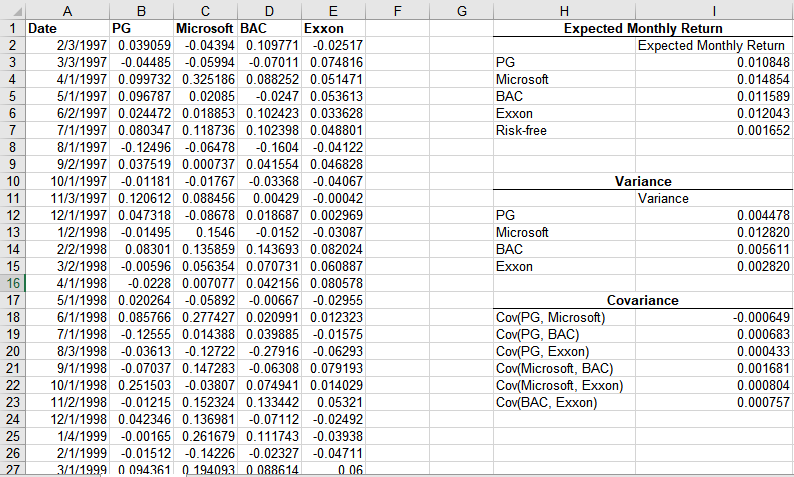Click the Risk-free label cell
Image resolution: width=794 pixels, height=477 pixels.
(x=565, y=131)
